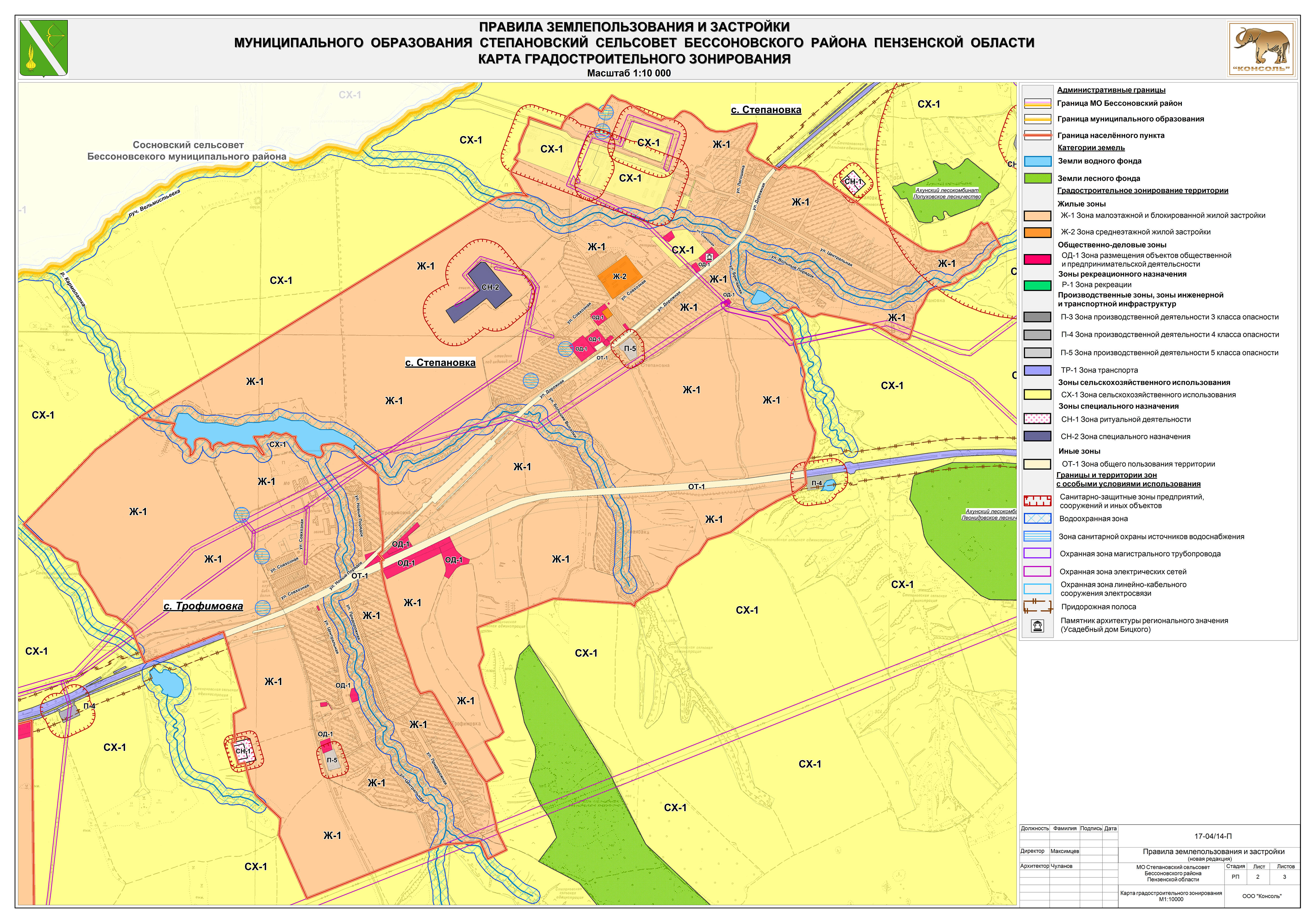Click the sanitary protection zone symbol in legend
This screenshot has height=924, width=1315.
1037,501
